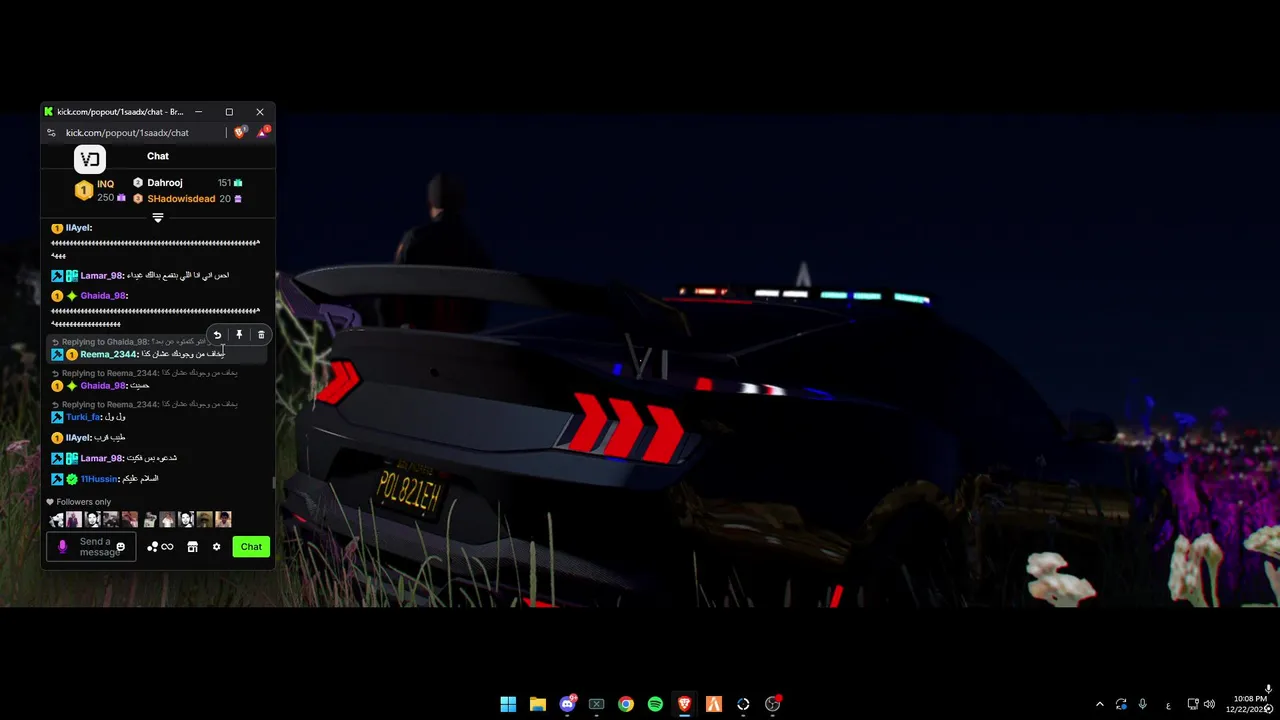Screen dimensions: 1280x720
Task: Open Brave Rewards triangle icon
Action: (x=263, y=132)
